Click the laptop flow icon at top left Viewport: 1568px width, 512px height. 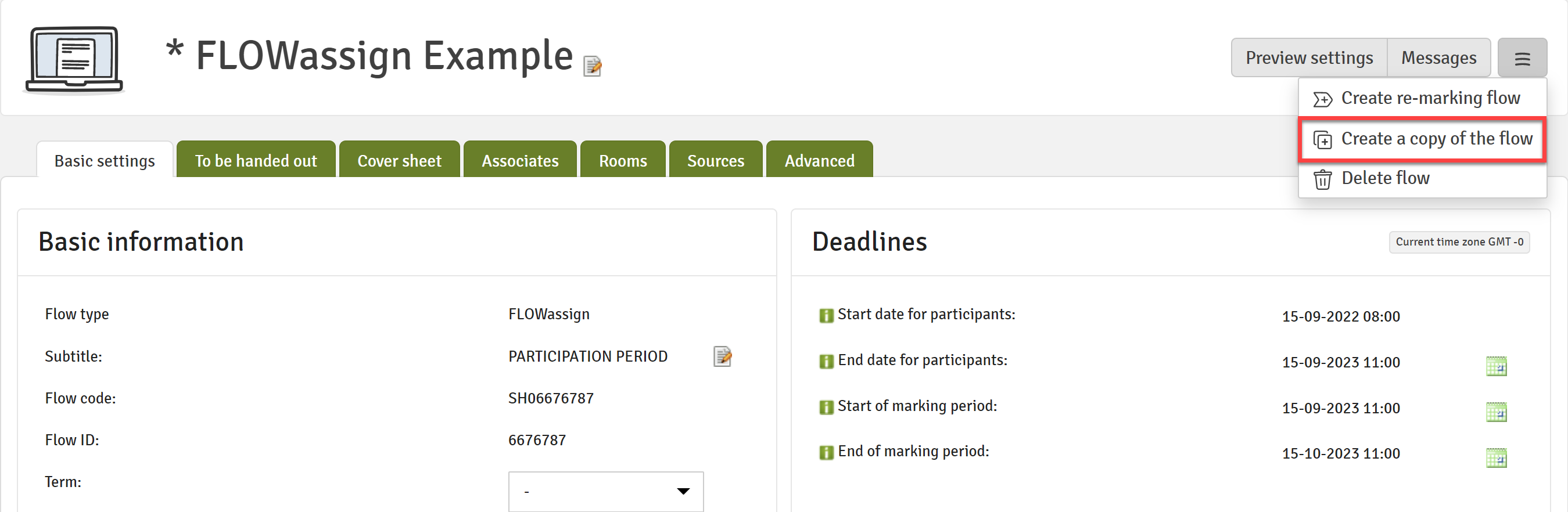point(74,60)
